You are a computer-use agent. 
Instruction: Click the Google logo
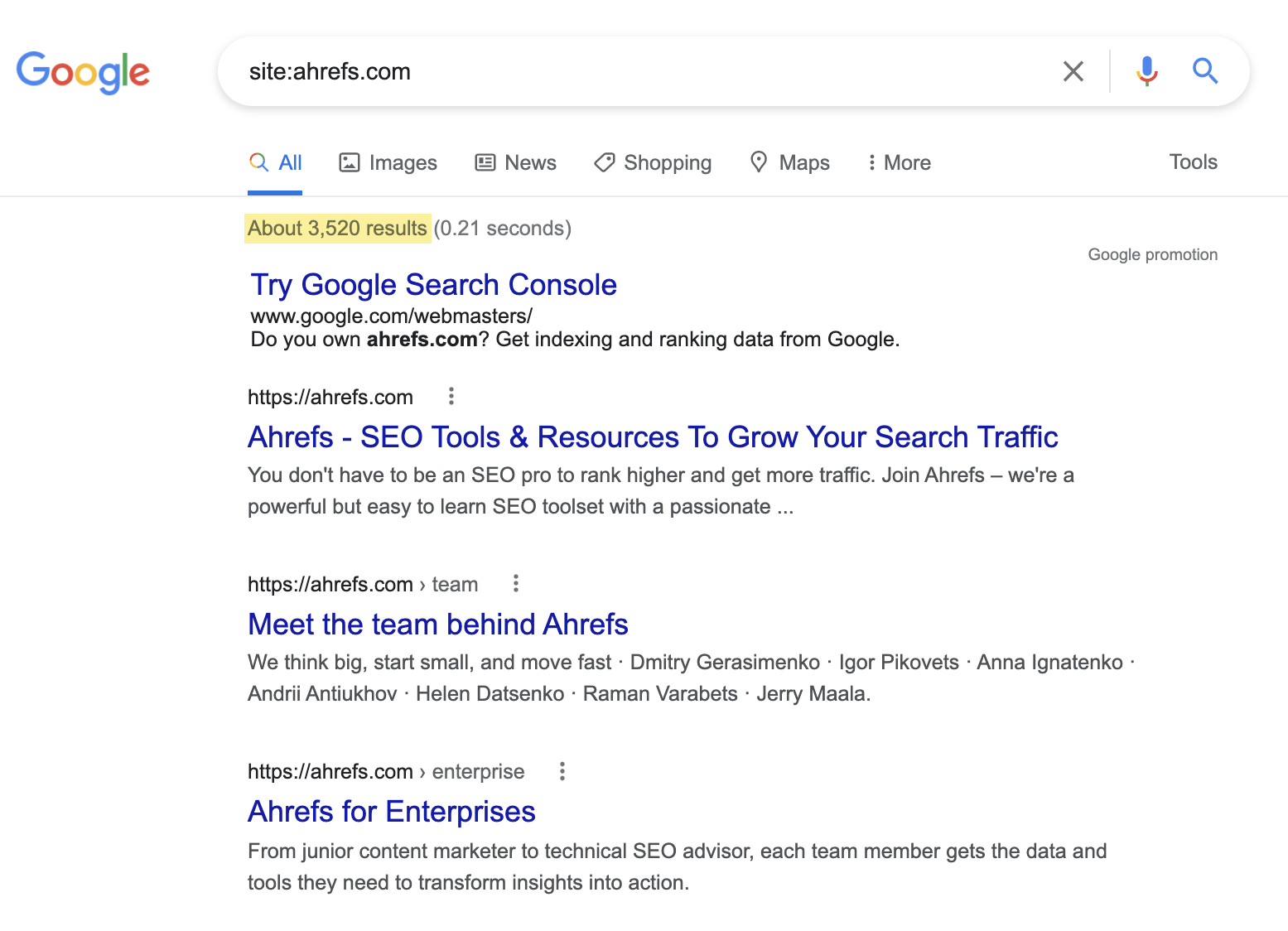click(x=83, y=72)
